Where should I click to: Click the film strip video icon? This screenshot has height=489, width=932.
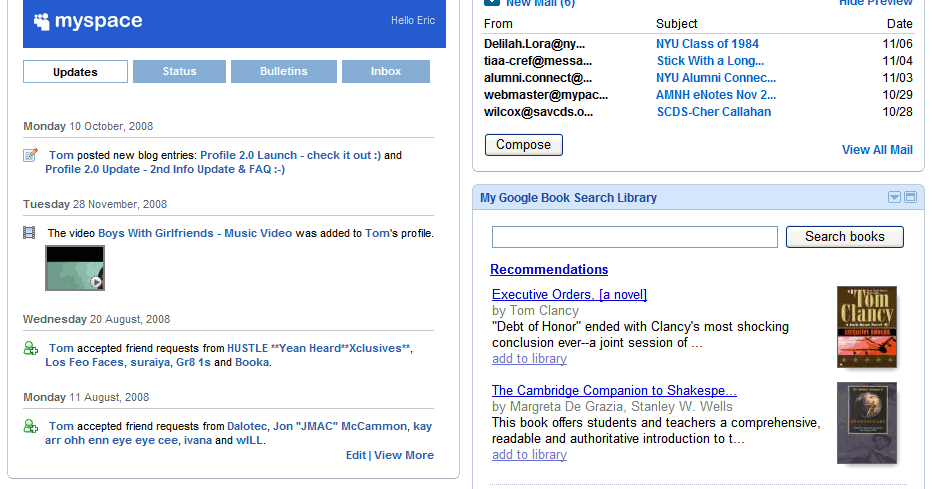pyautogui.click(x=29, y=232)
